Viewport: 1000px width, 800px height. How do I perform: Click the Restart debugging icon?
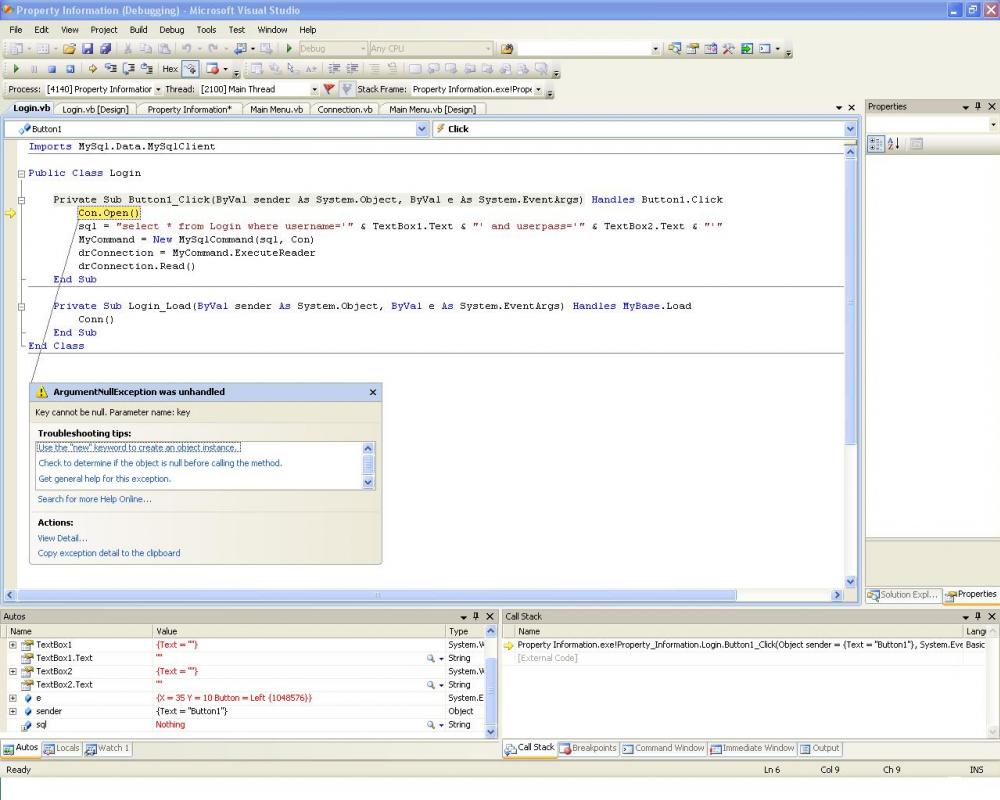pyautogui.click(x=70, y=69)
